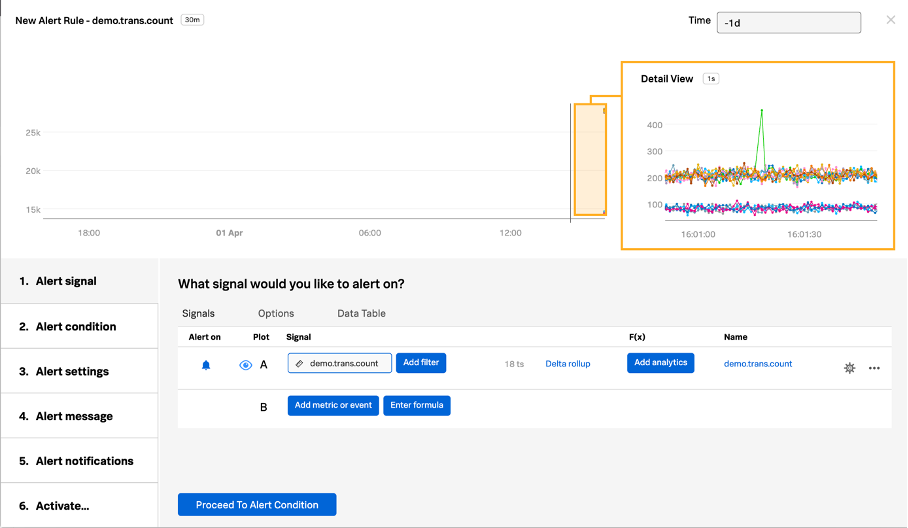908x528 pixels.
Task: Click the 30m resolution badge
Action: [192, 20]
